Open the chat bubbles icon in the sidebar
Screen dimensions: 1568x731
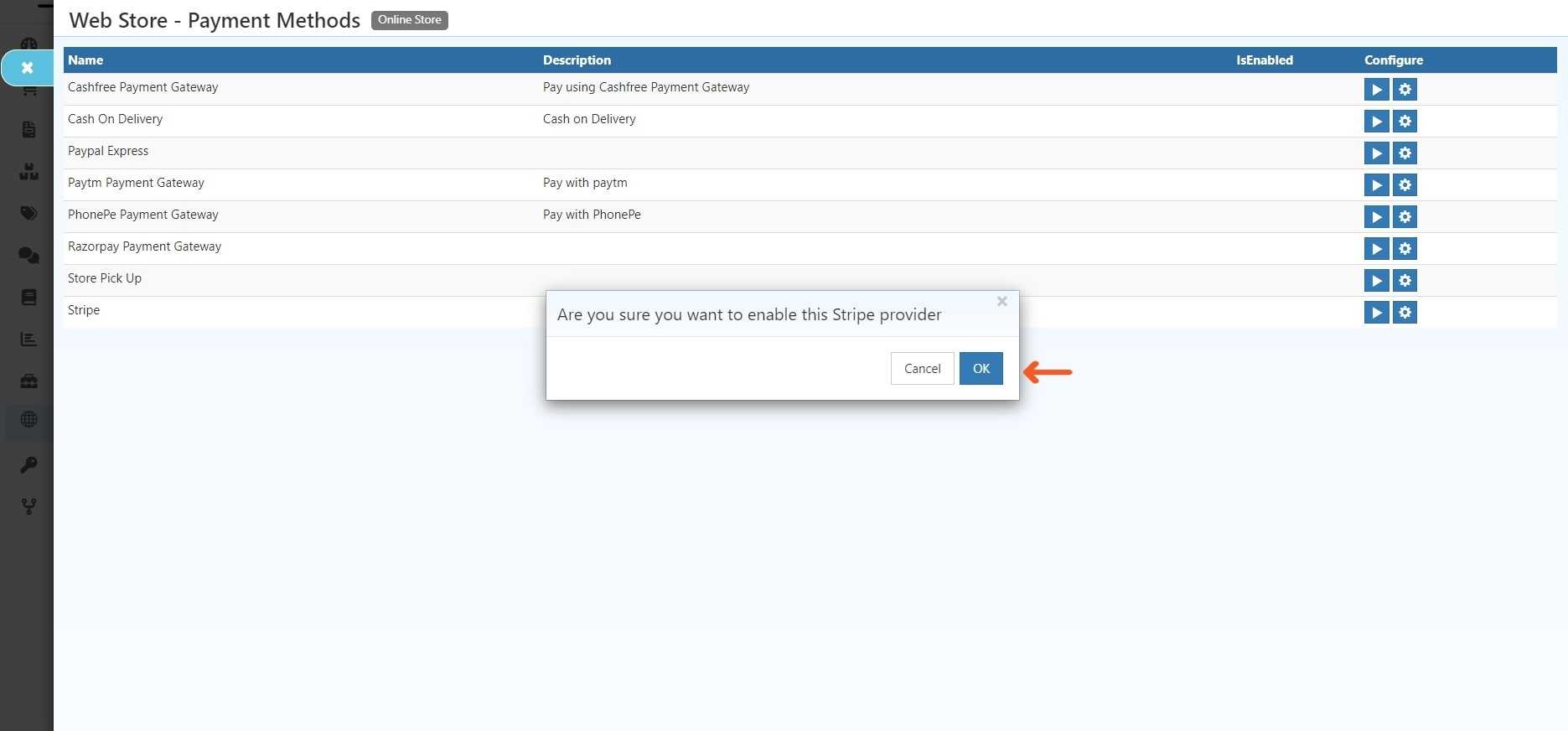(x=28, y=255)
